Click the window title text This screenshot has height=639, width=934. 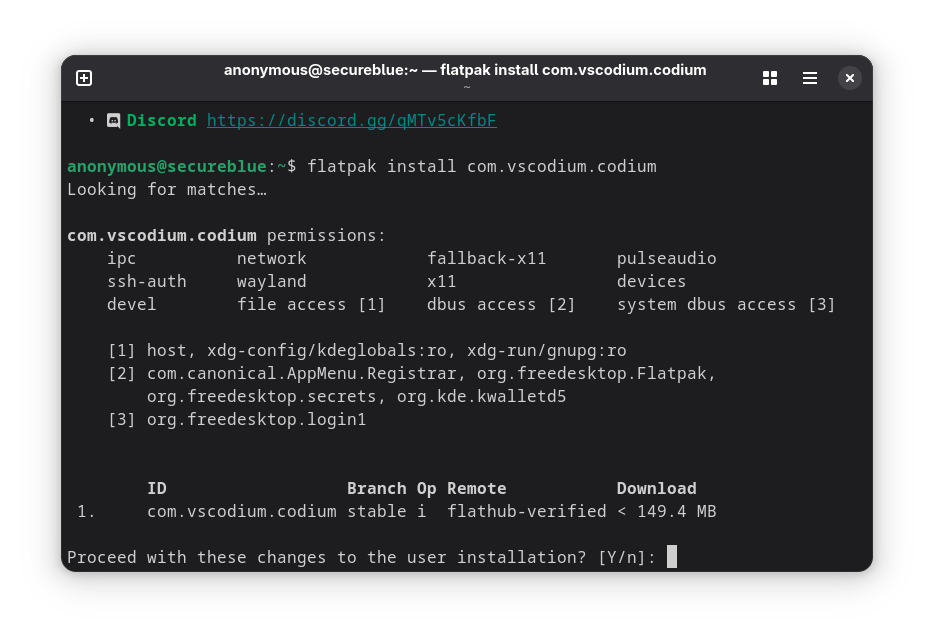[465, 70]
